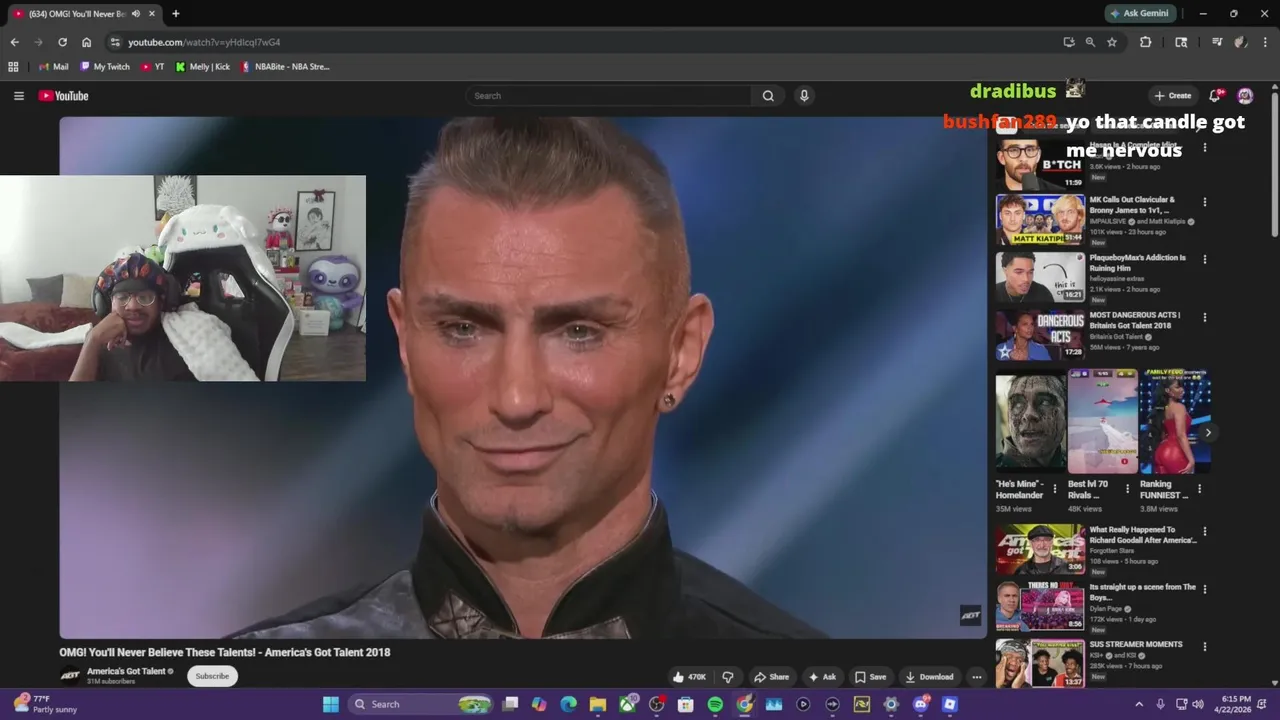The width and height of the screenshot is (1280, 720).
Task: Open options for MK Calls Out Clavicular video
Action: click(x=1204, y=202)
